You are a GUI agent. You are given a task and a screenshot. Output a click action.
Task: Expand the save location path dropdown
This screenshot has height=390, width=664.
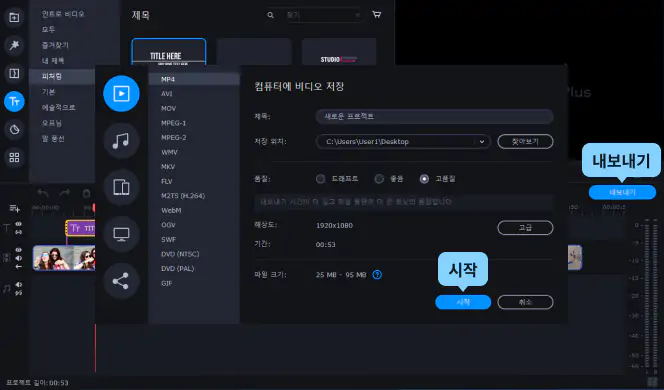[482, 142]
